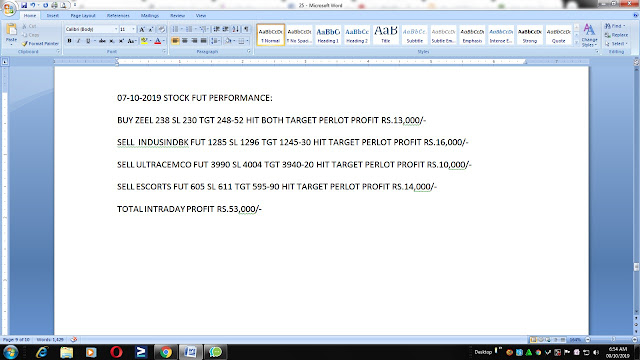Apply red font color
This screenshot has height=360, width=640.
coord(158,41)
